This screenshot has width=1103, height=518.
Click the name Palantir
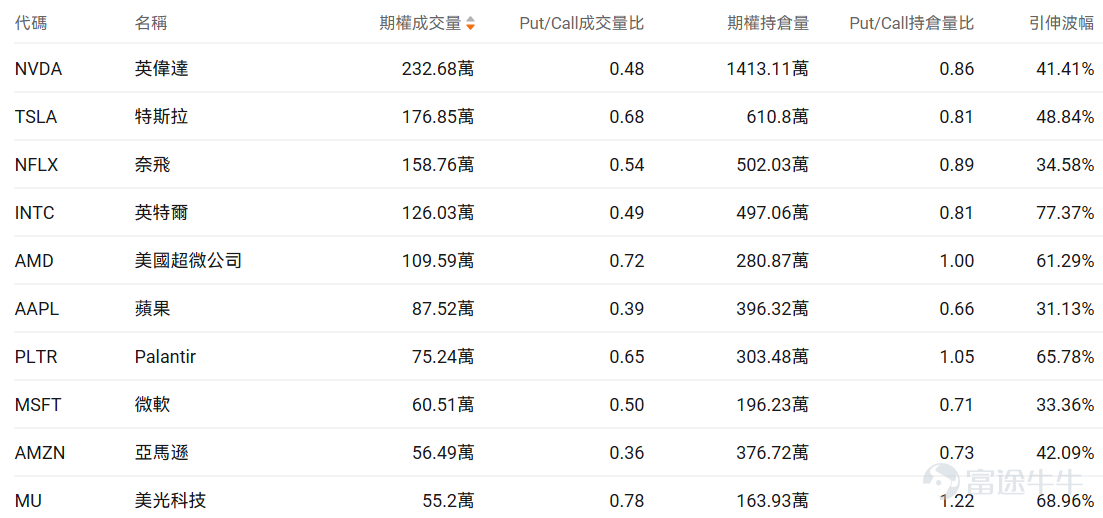coord(165,357)
